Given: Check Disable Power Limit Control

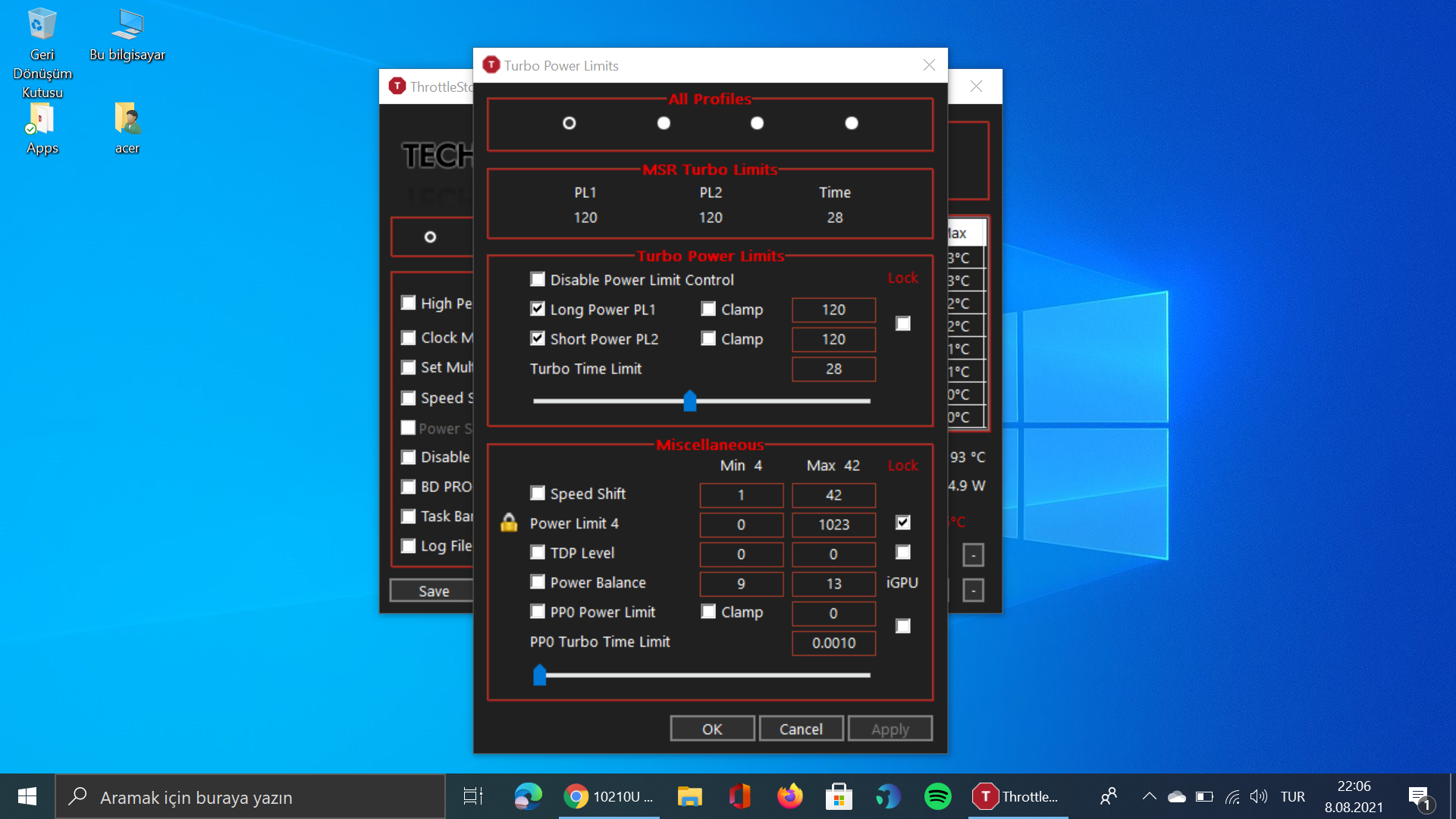Looking at the screenshot, I should 538,280.
